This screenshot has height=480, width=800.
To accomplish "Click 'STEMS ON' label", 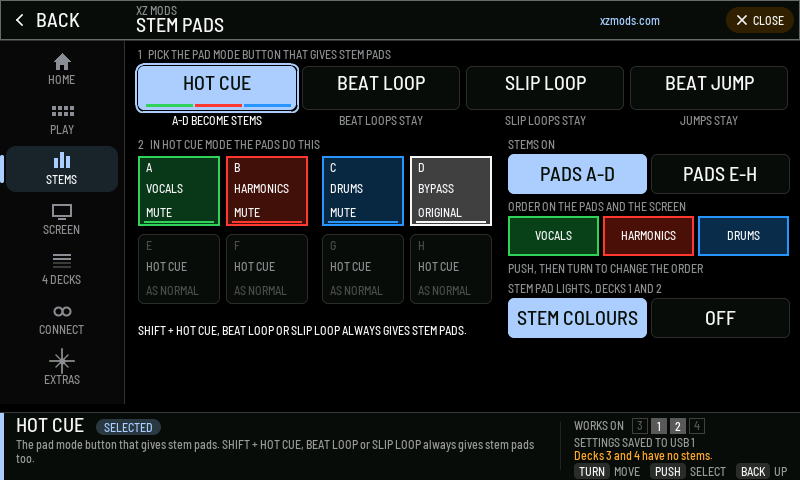I will pyautogui.click(x=531, y=145).
